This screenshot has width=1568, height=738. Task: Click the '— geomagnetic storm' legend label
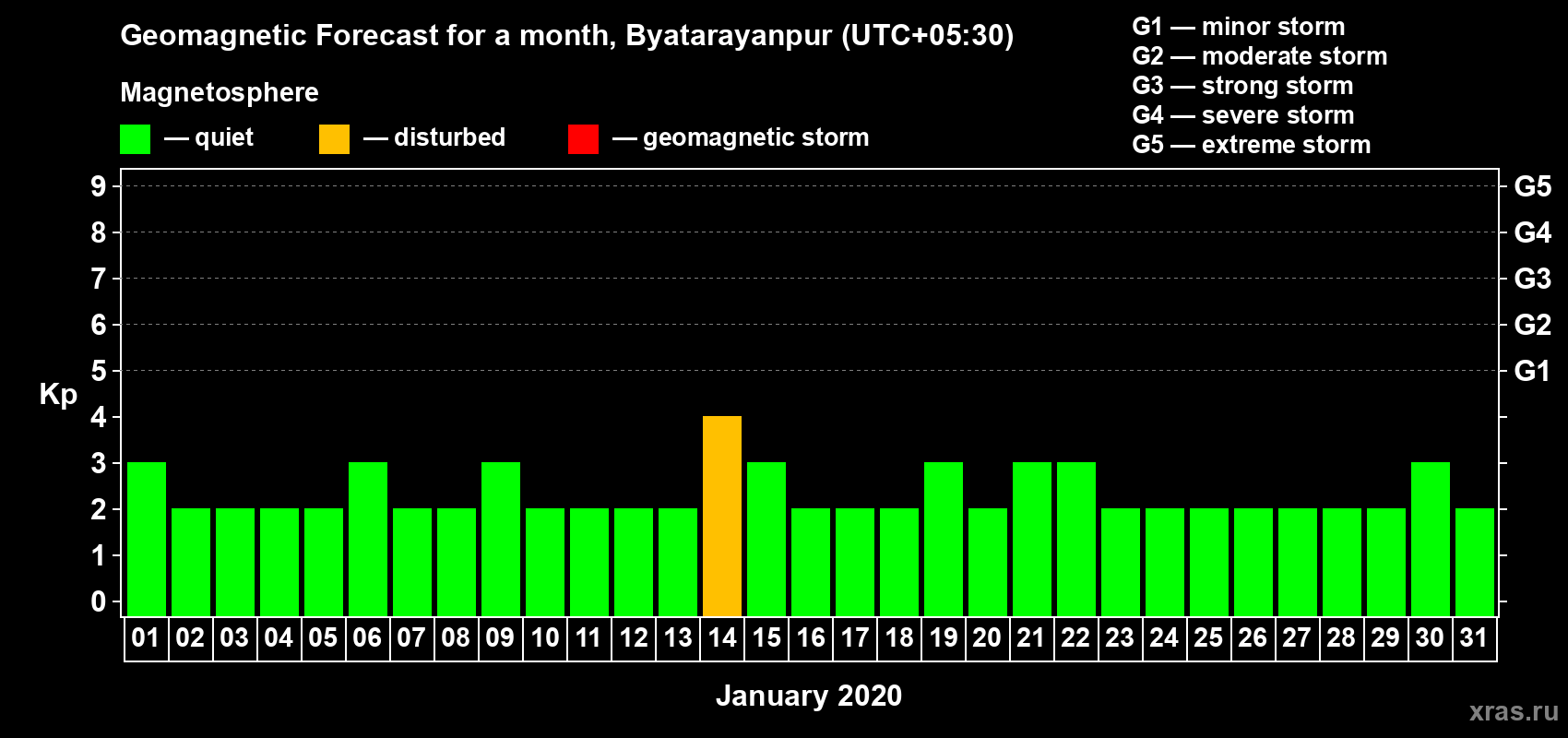click(741, 137)
